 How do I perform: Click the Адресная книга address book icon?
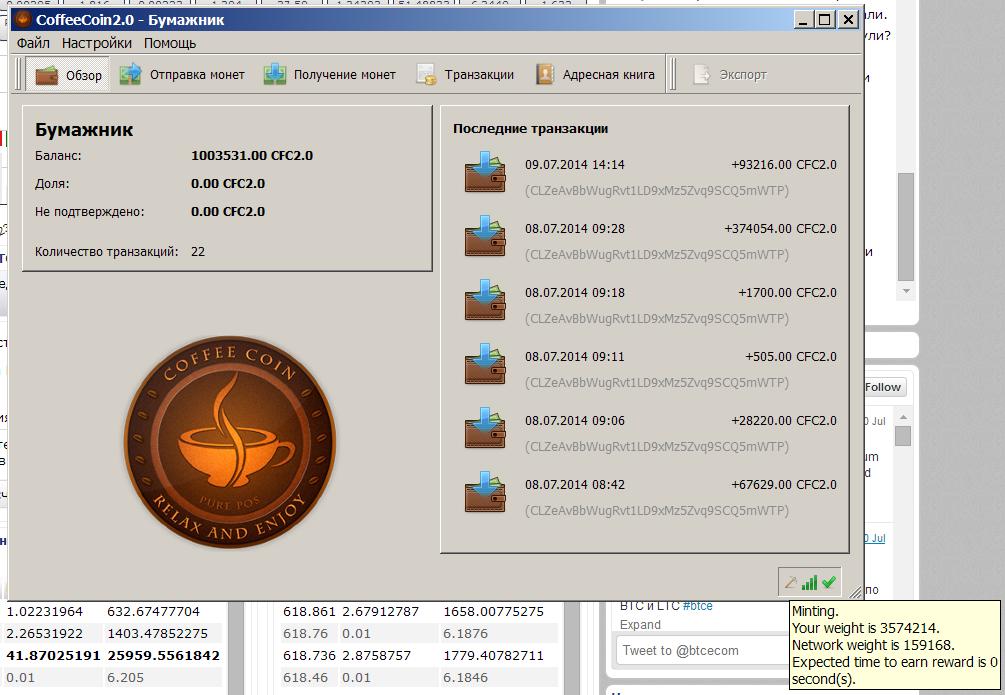(545, 74)
